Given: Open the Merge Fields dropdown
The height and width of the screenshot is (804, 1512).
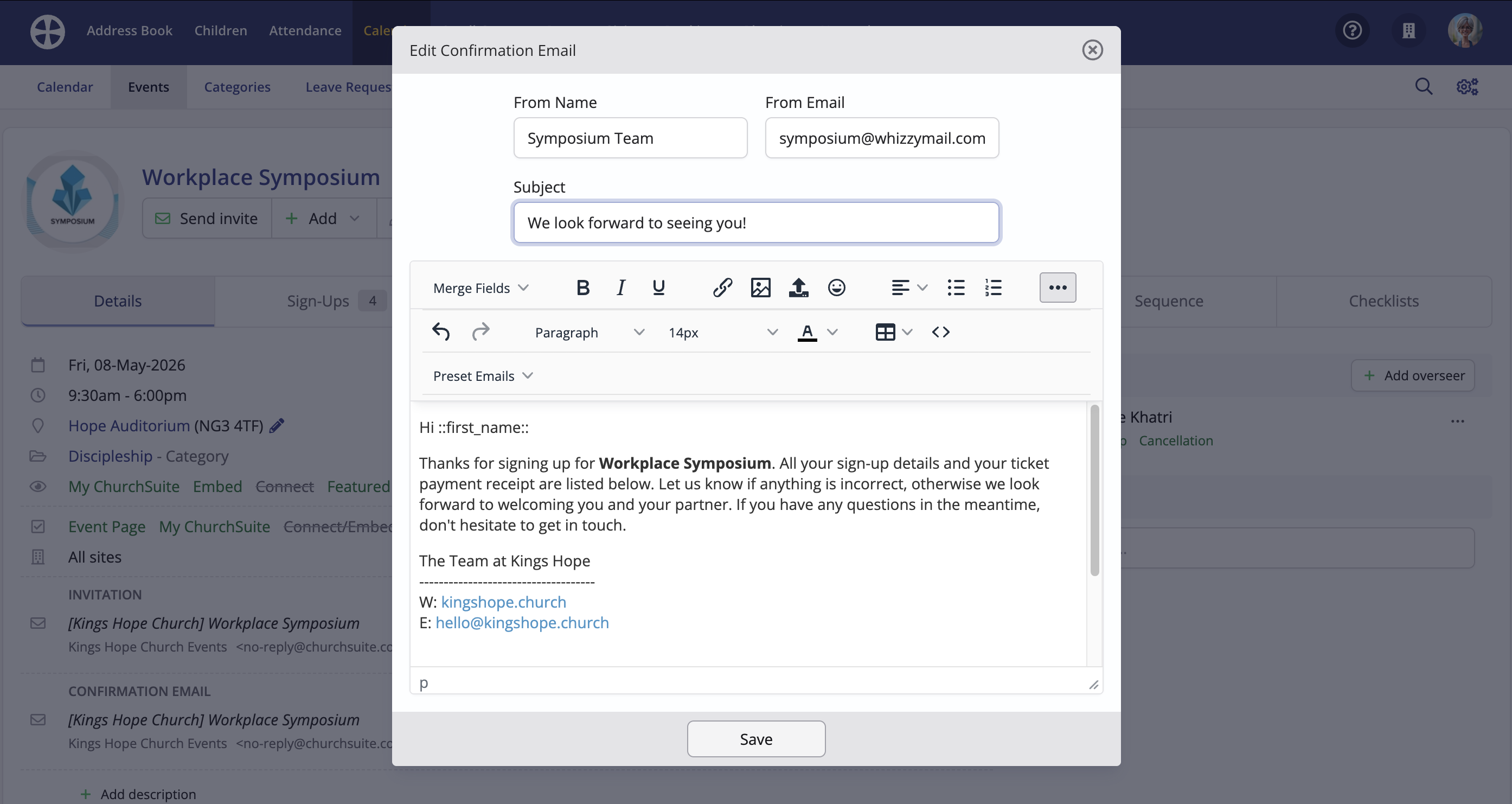Looking at the screenshot, I should coord(480,288).
